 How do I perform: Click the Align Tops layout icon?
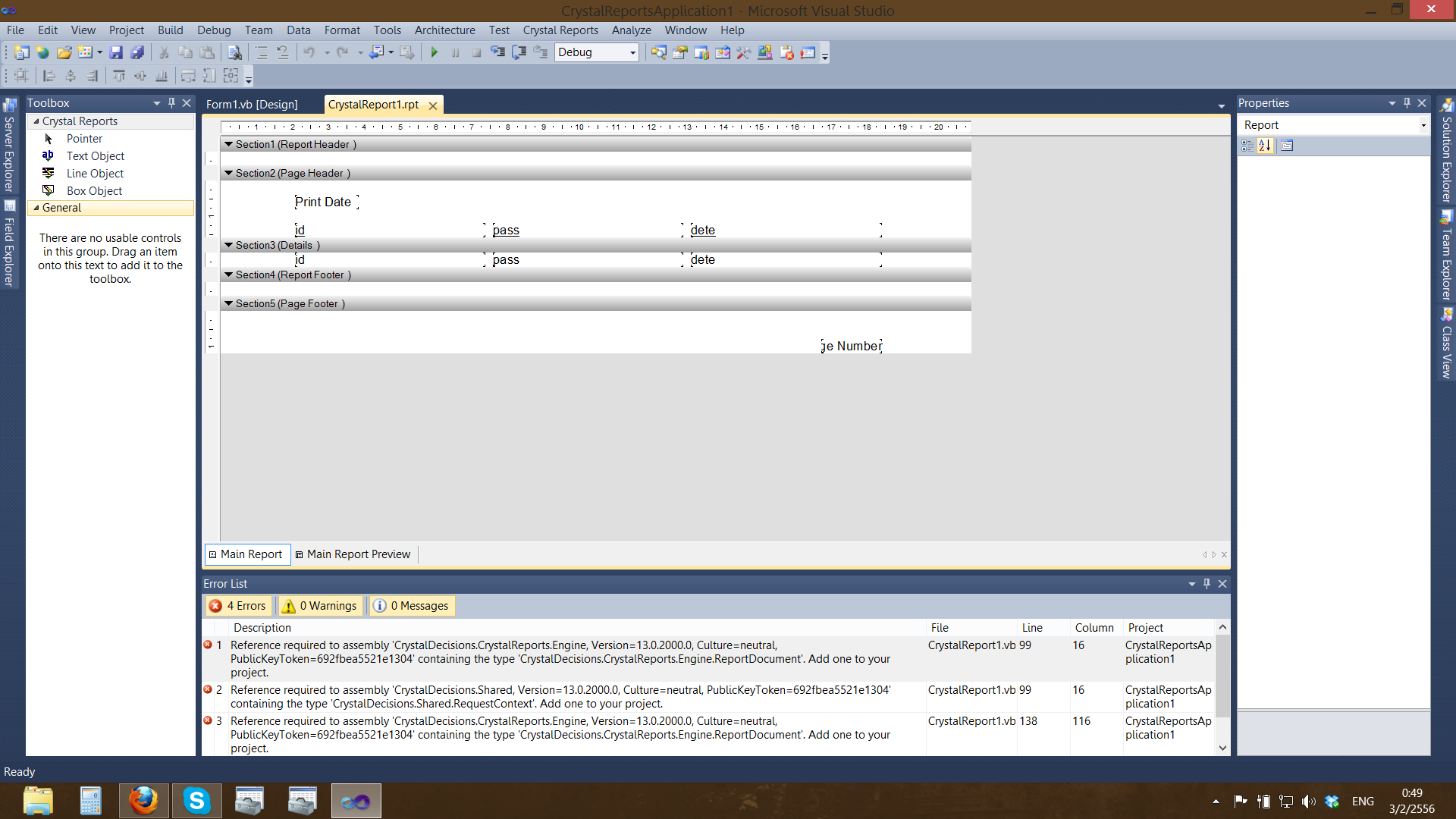click(x=119, y=76)
